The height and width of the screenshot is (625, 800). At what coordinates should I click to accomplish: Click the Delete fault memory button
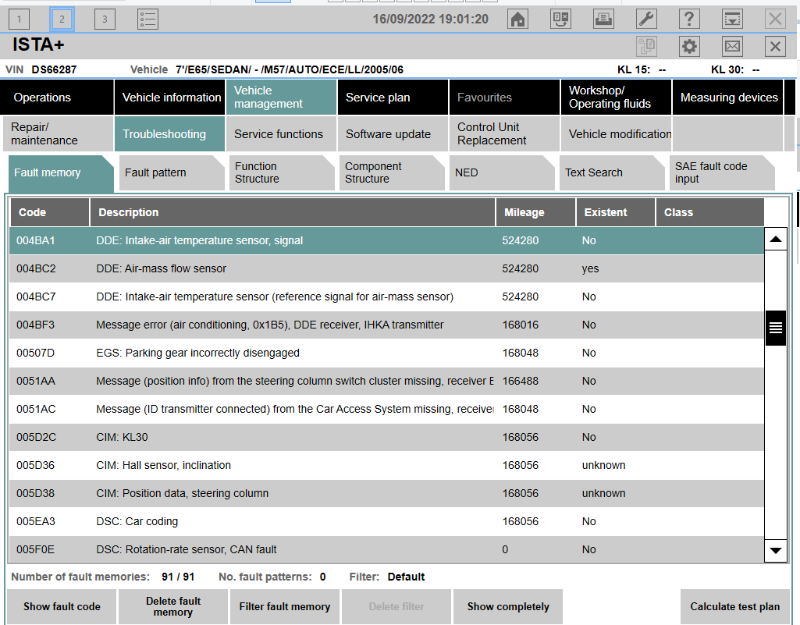[x=173, y=607]
